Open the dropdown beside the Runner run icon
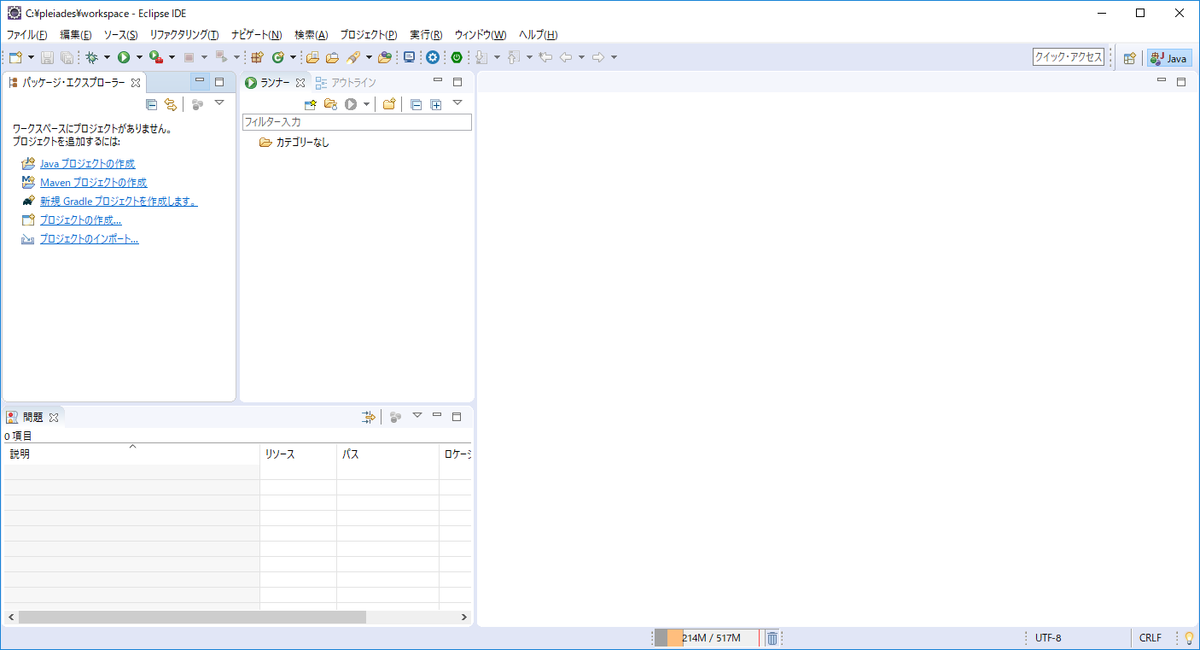This screenshot has height=650, width=1200. [x=367, y=104]
